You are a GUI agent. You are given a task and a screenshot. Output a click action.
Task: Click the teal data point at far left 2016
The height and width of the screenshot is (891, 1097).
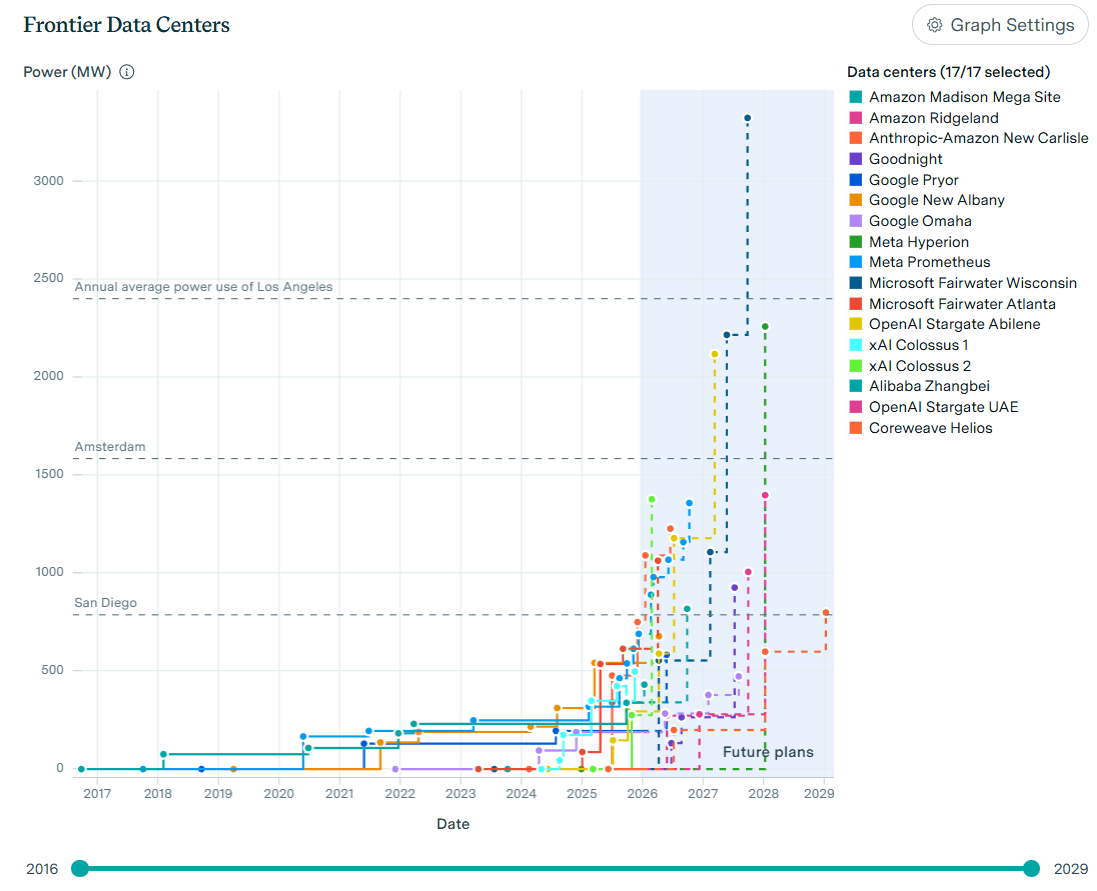(81, 769)
